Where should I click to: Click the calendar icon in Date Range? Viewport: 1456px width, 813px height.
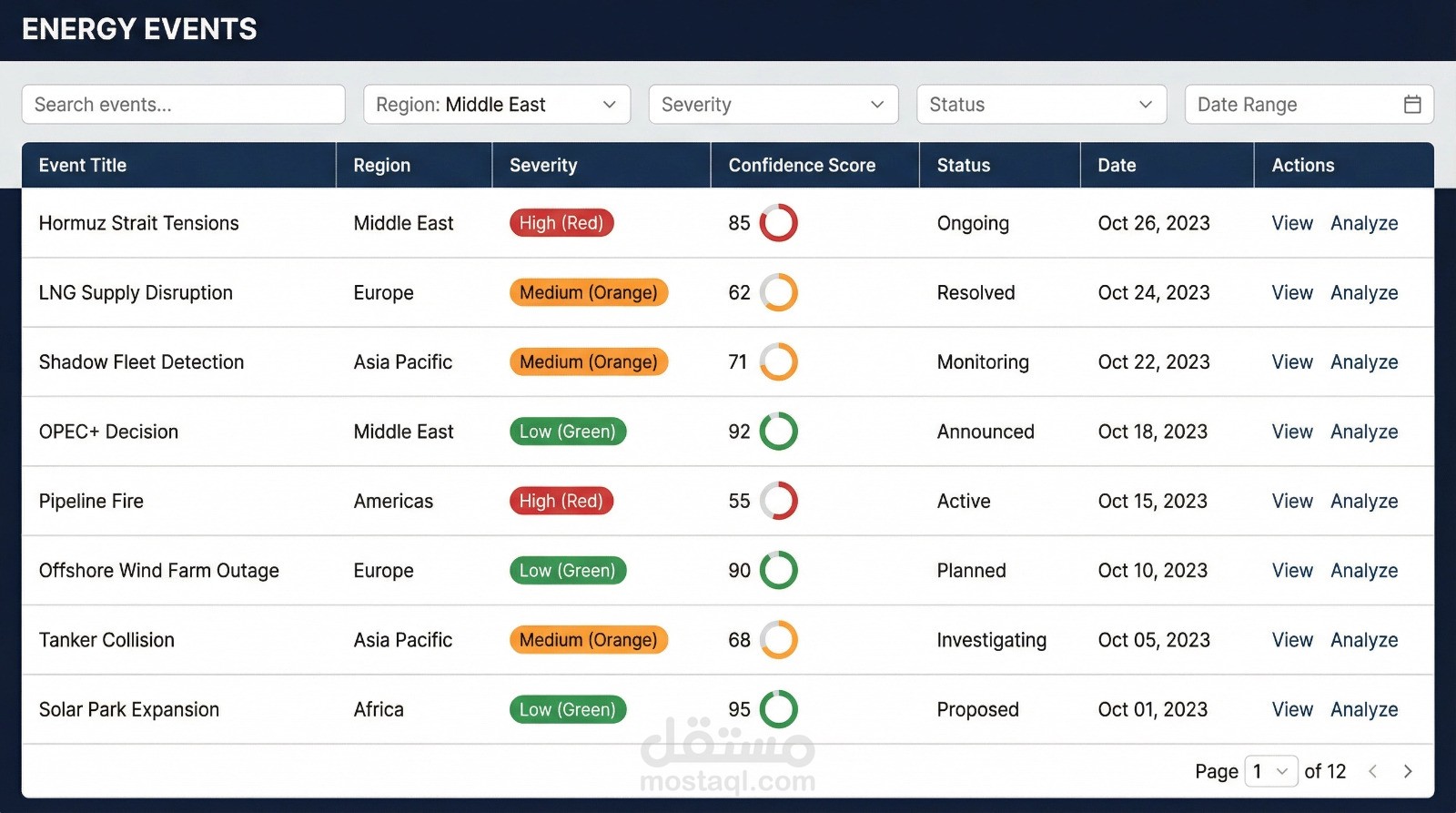pyautogui.click(x=1412, y=105)
